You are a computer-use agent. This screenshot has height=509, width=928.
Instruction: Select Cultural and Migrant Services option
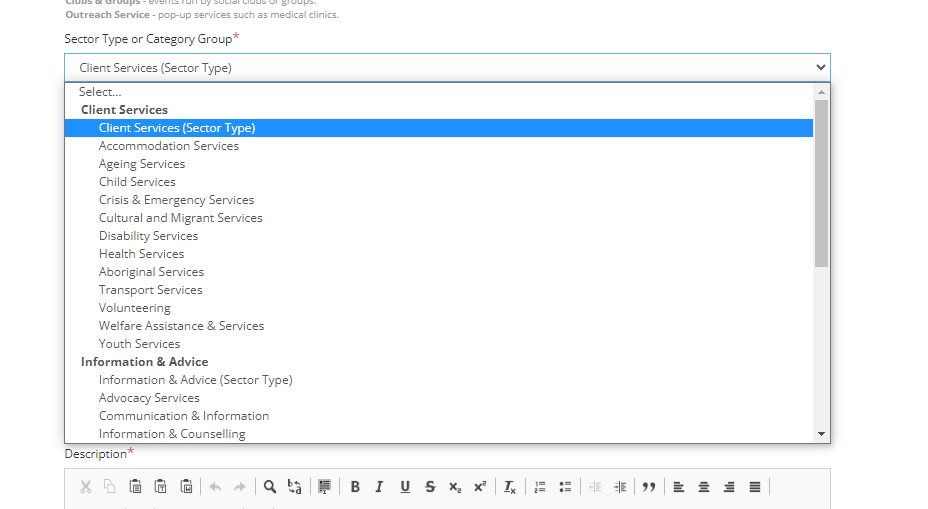(x=439, y=218)
